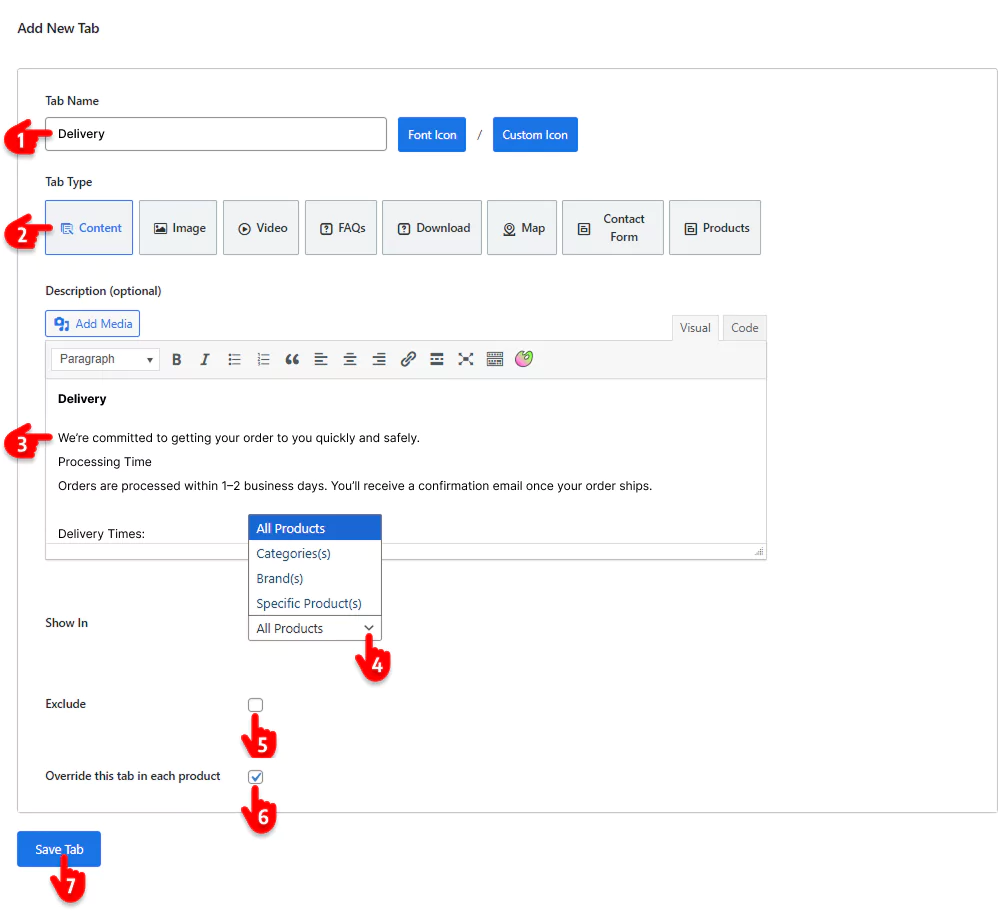Select the Content tab type
998x911 pixels.
[89, 228]
